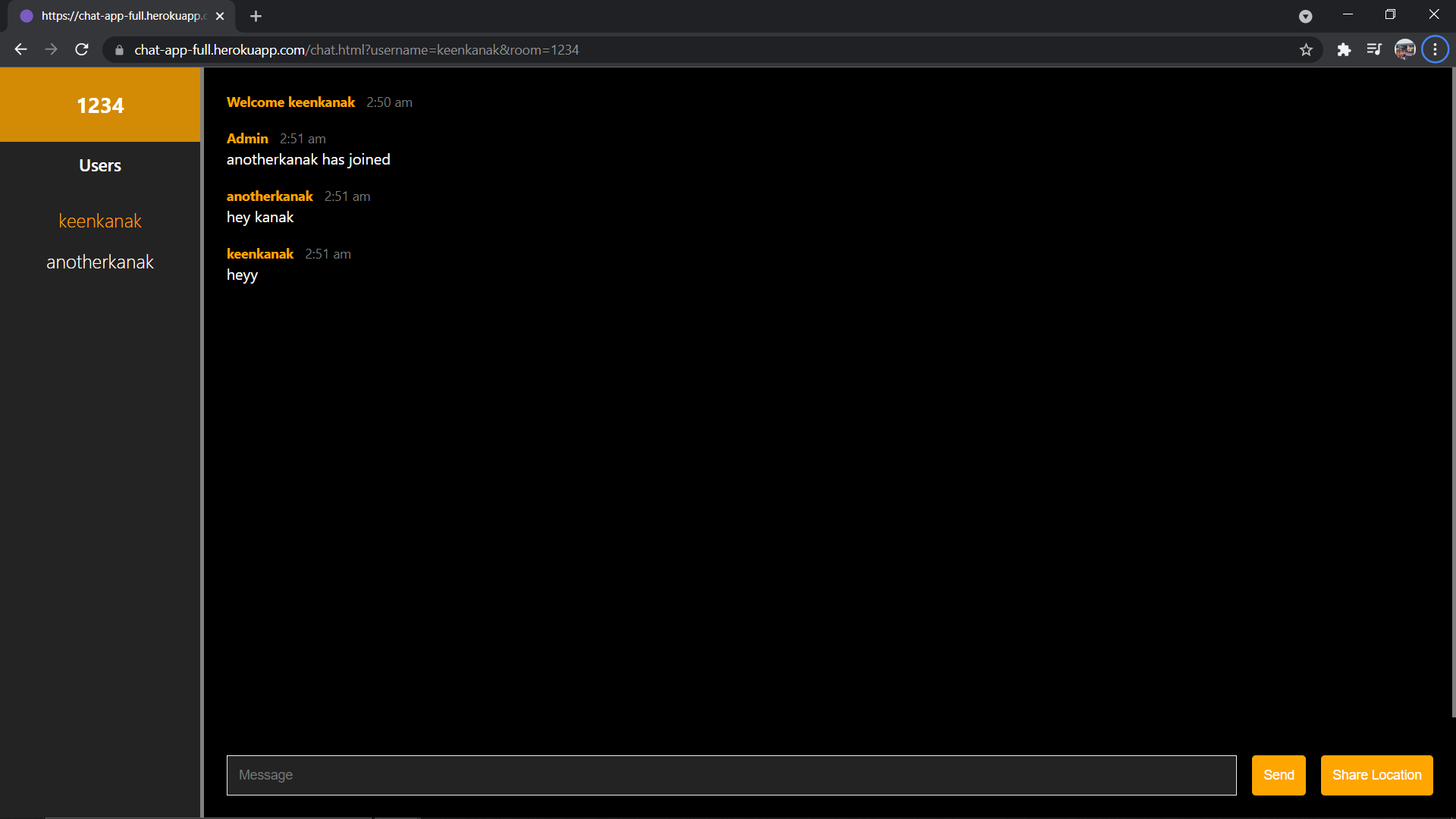1456x819 pixels.
Task: Focus the Message input field
Action: pos(731,775)
